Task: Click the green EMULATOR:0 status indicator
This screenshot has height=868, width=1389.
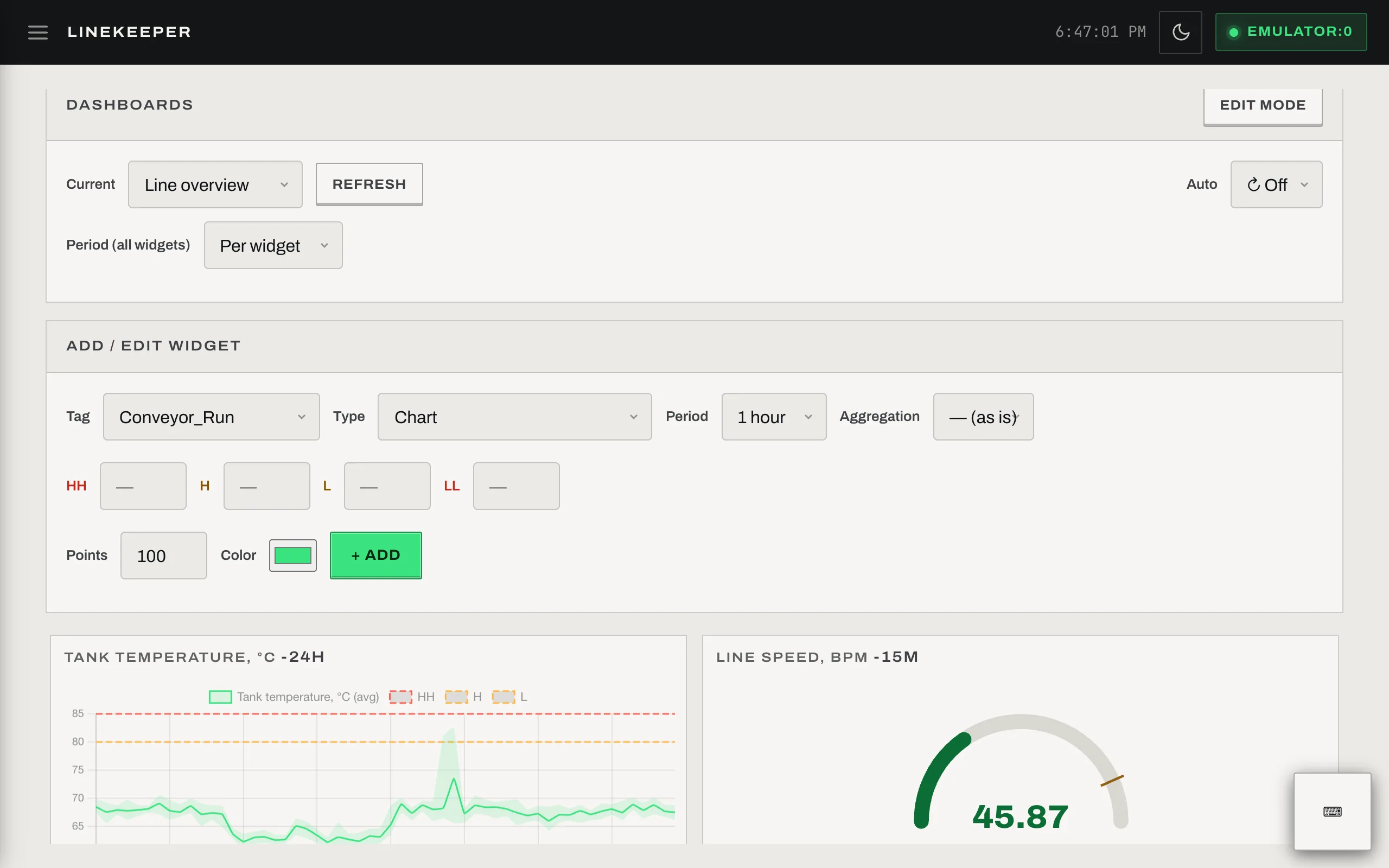Action: [x=1290, y=32]
